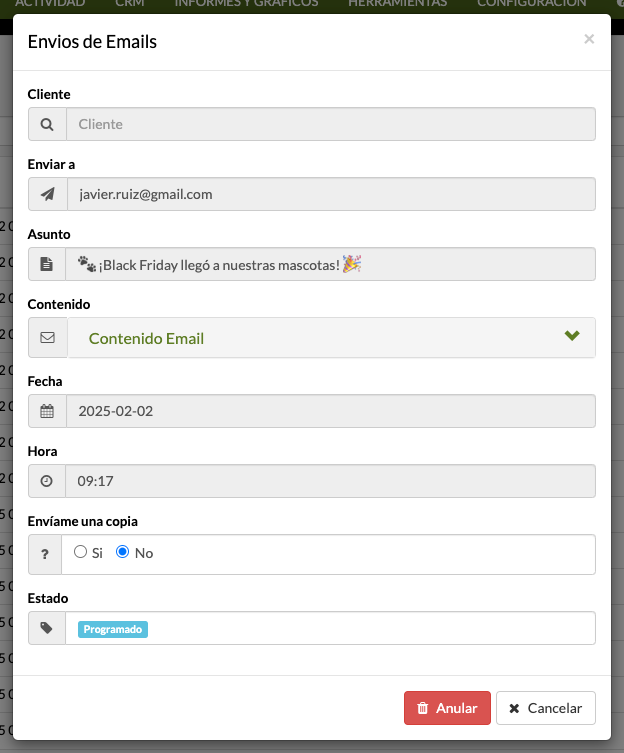Click the Programado status badge
This screenshot has width=624, height=753.
pos(113,629)
